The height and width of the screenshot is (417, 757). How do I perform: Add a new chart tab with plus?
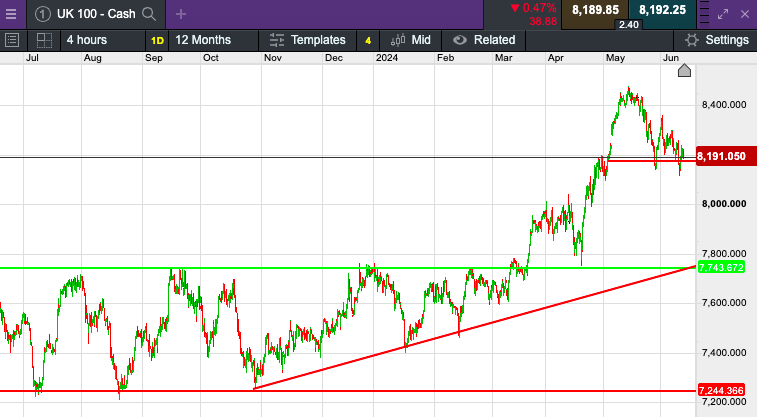point(181,14)
